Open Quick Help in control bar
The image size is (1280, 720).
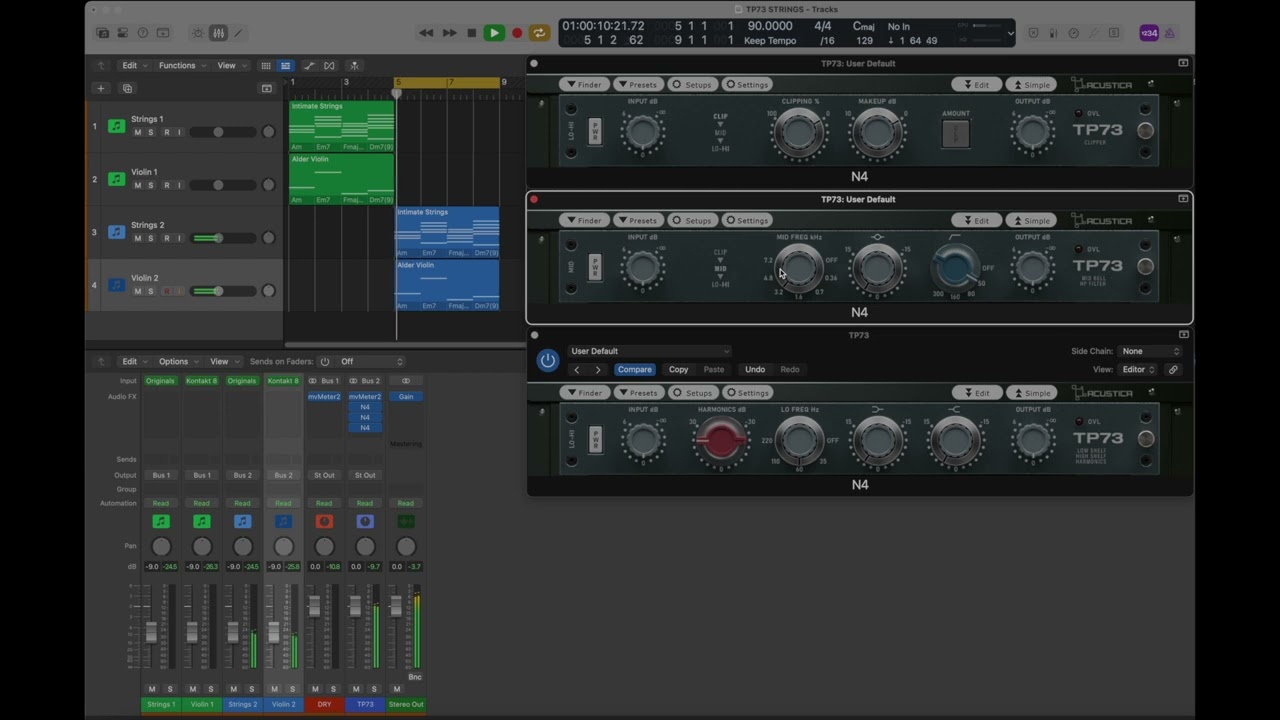point(143,33)
